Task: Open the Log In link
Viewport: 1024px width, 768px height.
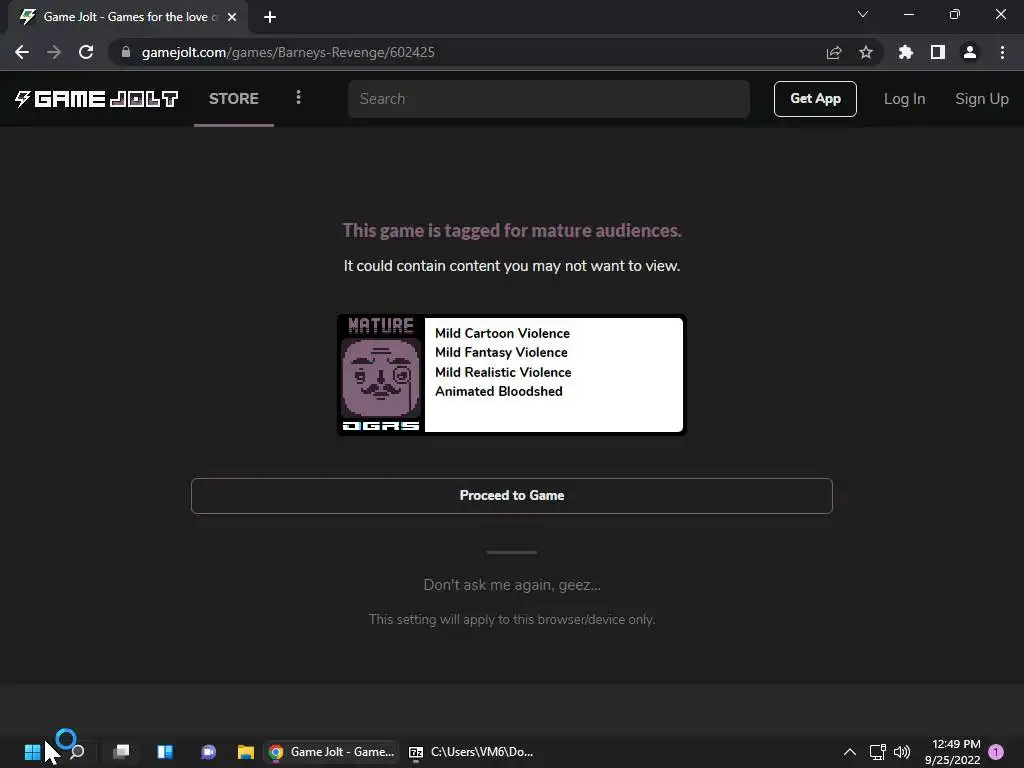Action: 904,99
